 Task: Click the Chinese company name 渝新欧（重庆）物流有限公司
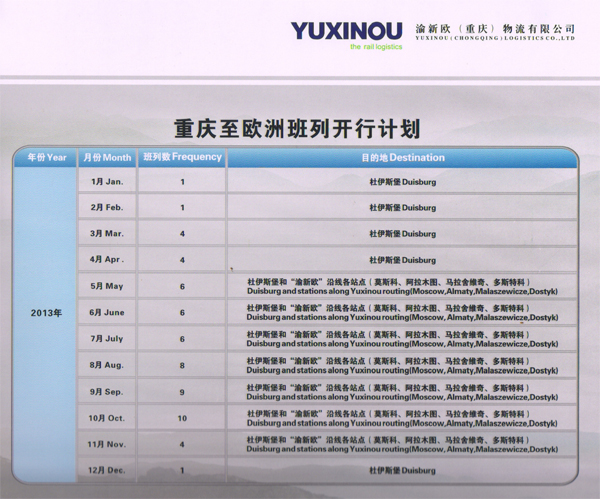coord(495,28)
